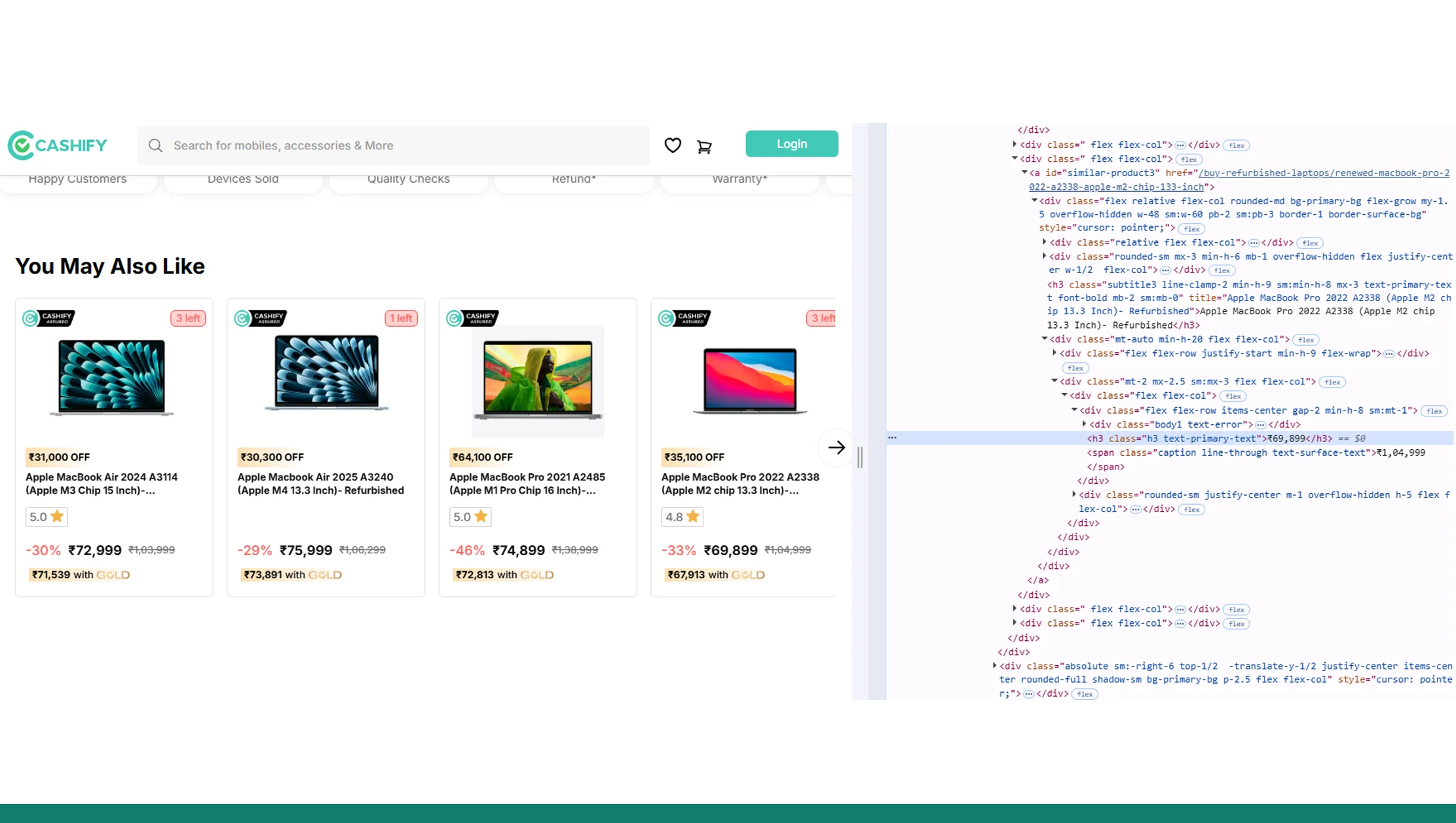Screen dimensions: 1456x823
Task: Toggle the flex badge on the mt-auto div
Action: pos(1305,339)
